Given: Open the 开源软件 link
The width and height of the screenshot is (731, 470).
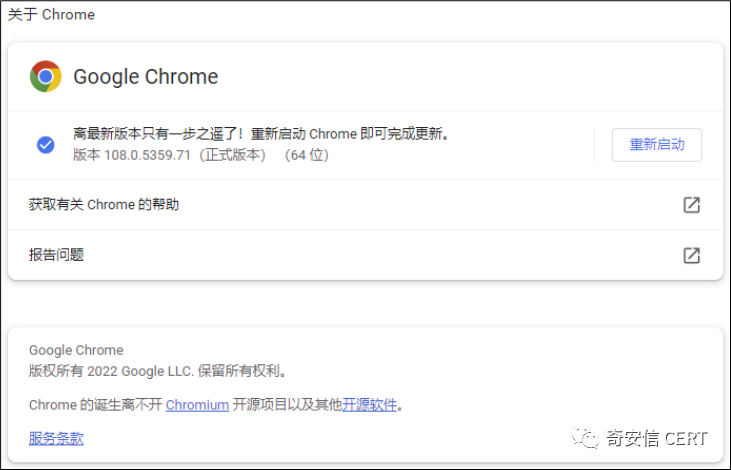Looking at the screenshot, I should pos(369,405).
